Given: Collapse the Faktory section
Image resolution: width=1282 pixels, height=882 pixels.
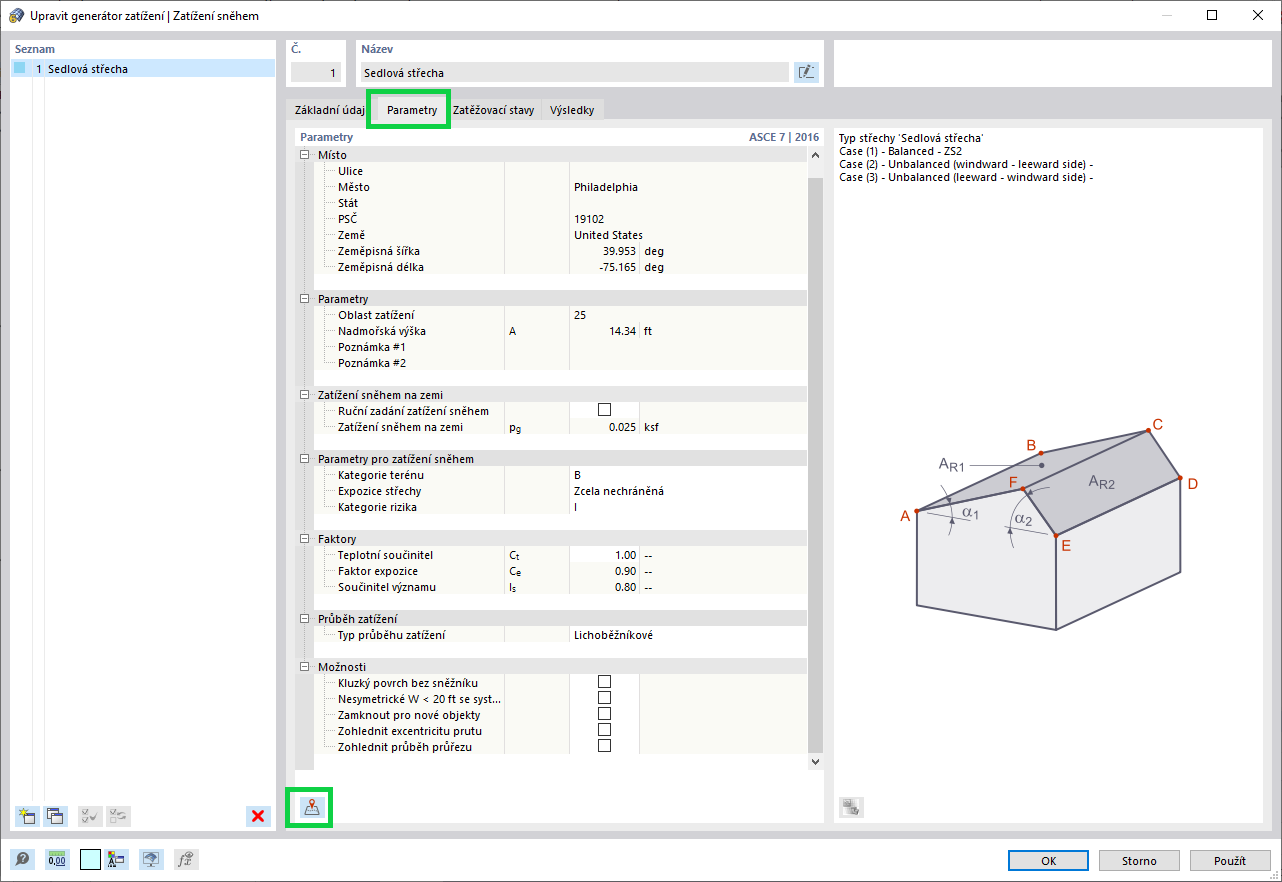Looking at the screenshot, I should pyautogui.click(x=304, y=537).
